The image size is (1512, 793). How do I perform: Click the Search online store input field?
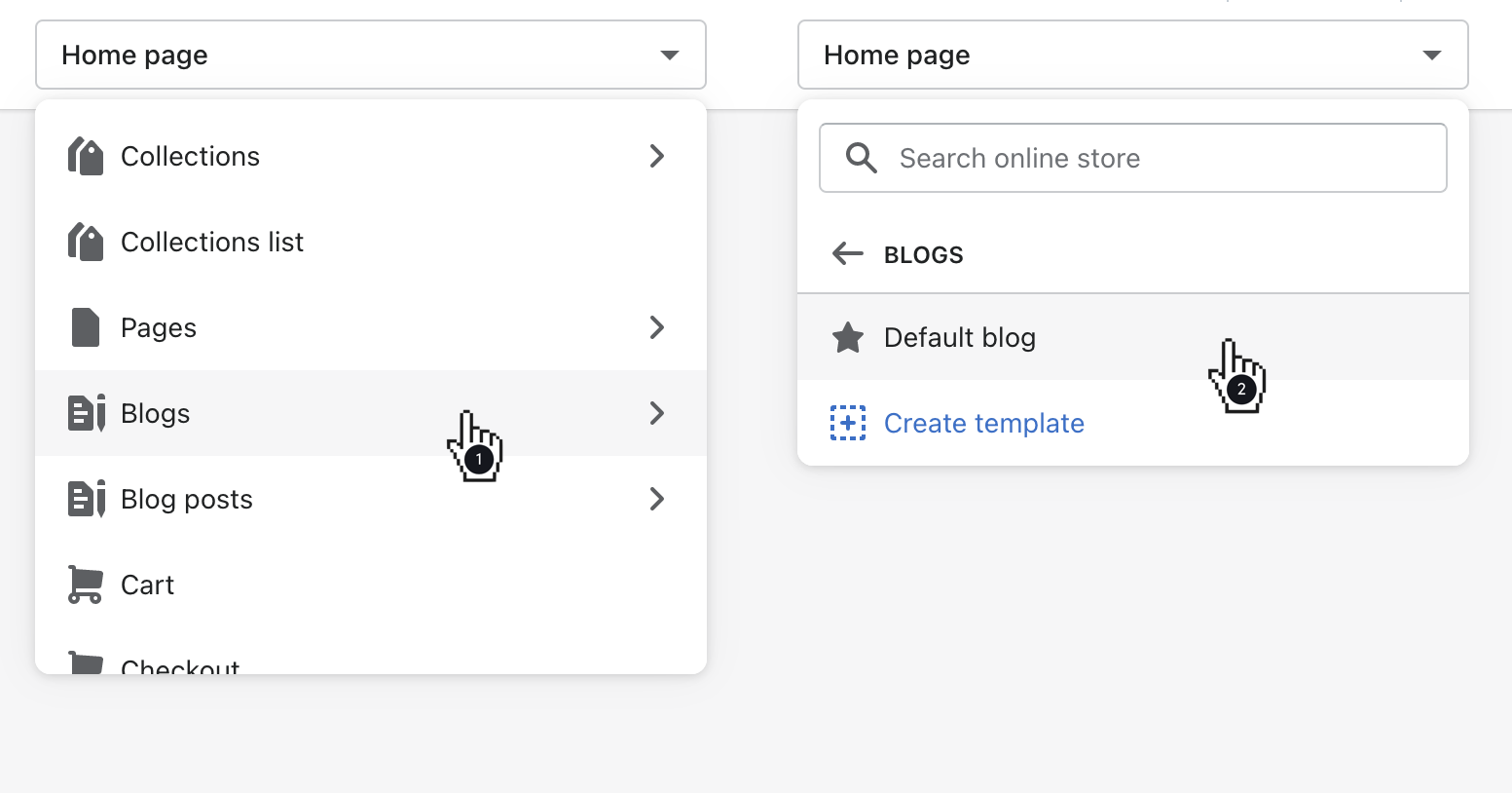(x=1071, y=157)
